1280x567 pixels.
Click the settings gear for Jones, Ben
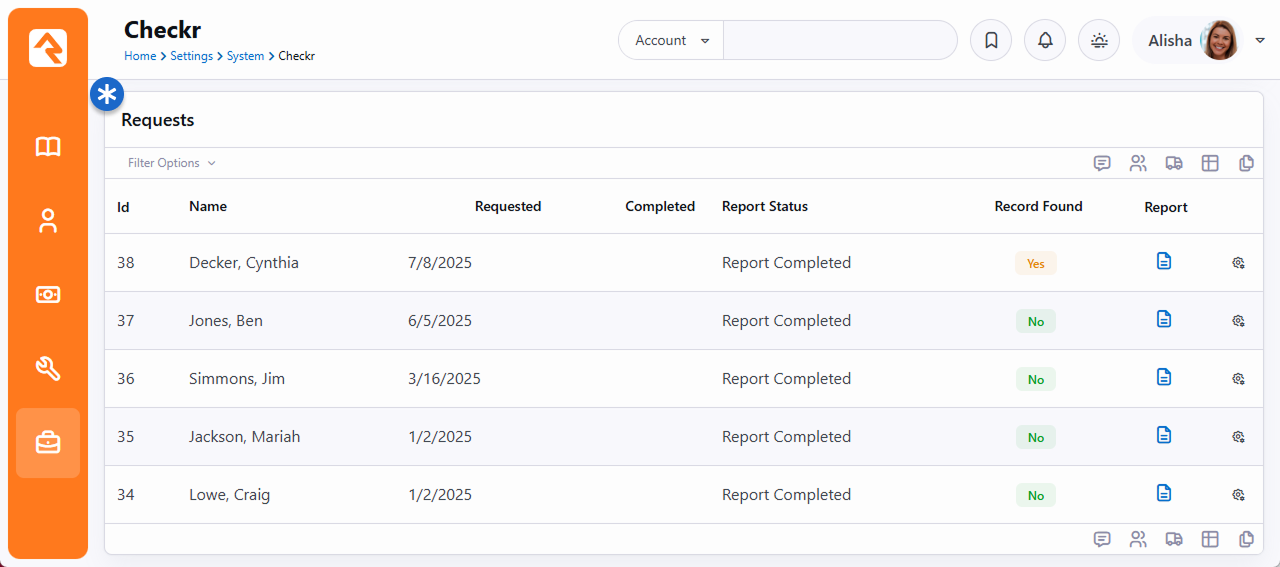click(x=1238, y=321)
